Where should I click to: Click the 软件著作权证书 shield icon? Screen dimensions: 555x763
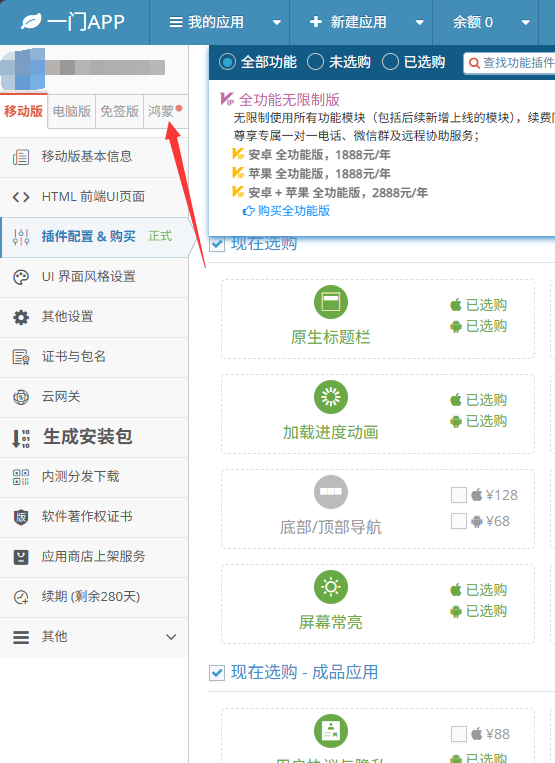point(21,517)
